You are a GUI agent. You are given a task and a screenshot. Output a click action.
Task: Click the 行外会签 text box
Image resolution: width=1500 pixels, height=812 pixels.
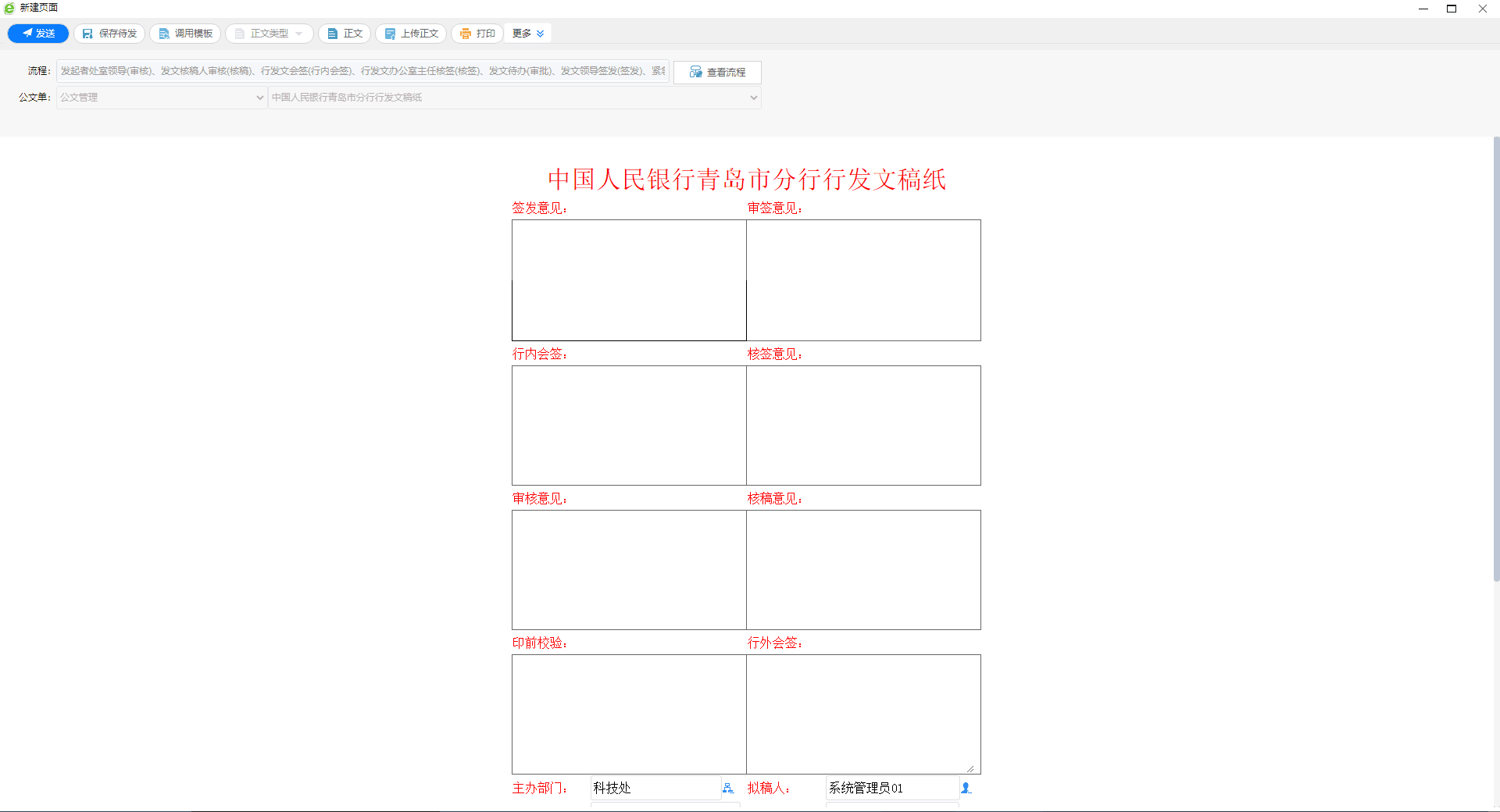point(863,714)
